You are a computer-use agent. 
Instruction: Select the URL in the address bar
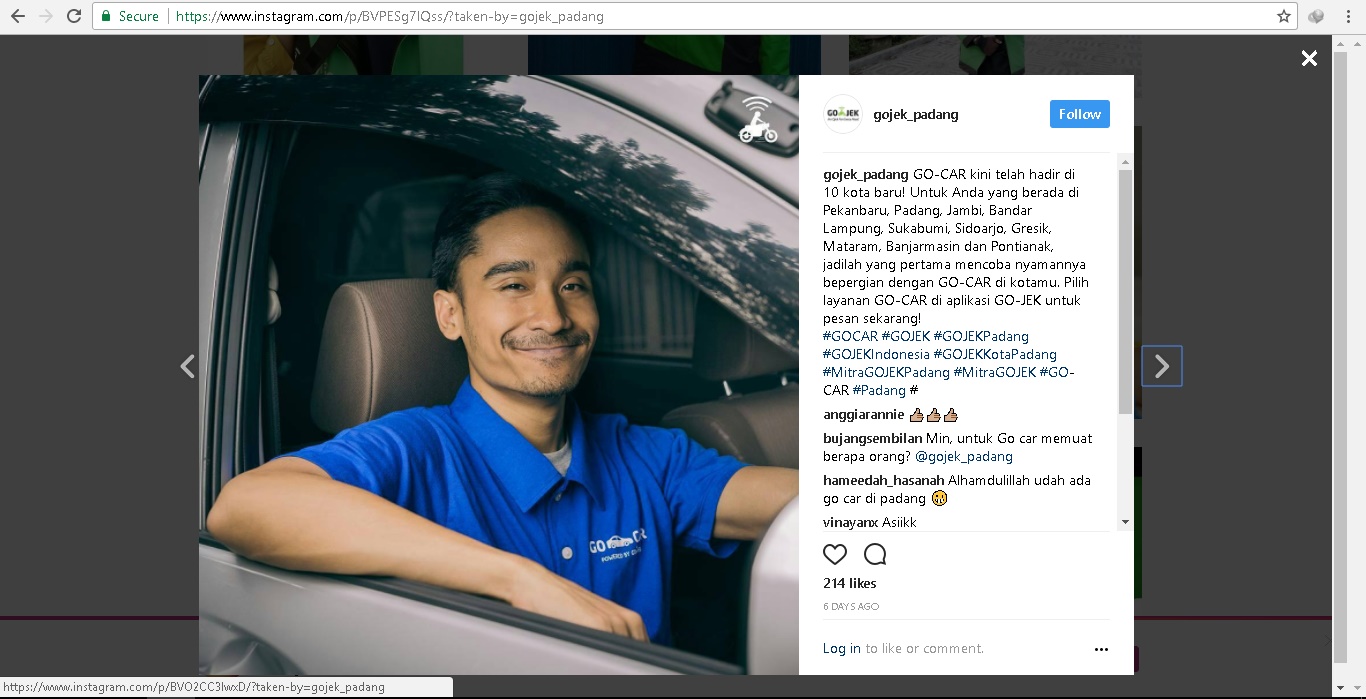click(390, 16)
